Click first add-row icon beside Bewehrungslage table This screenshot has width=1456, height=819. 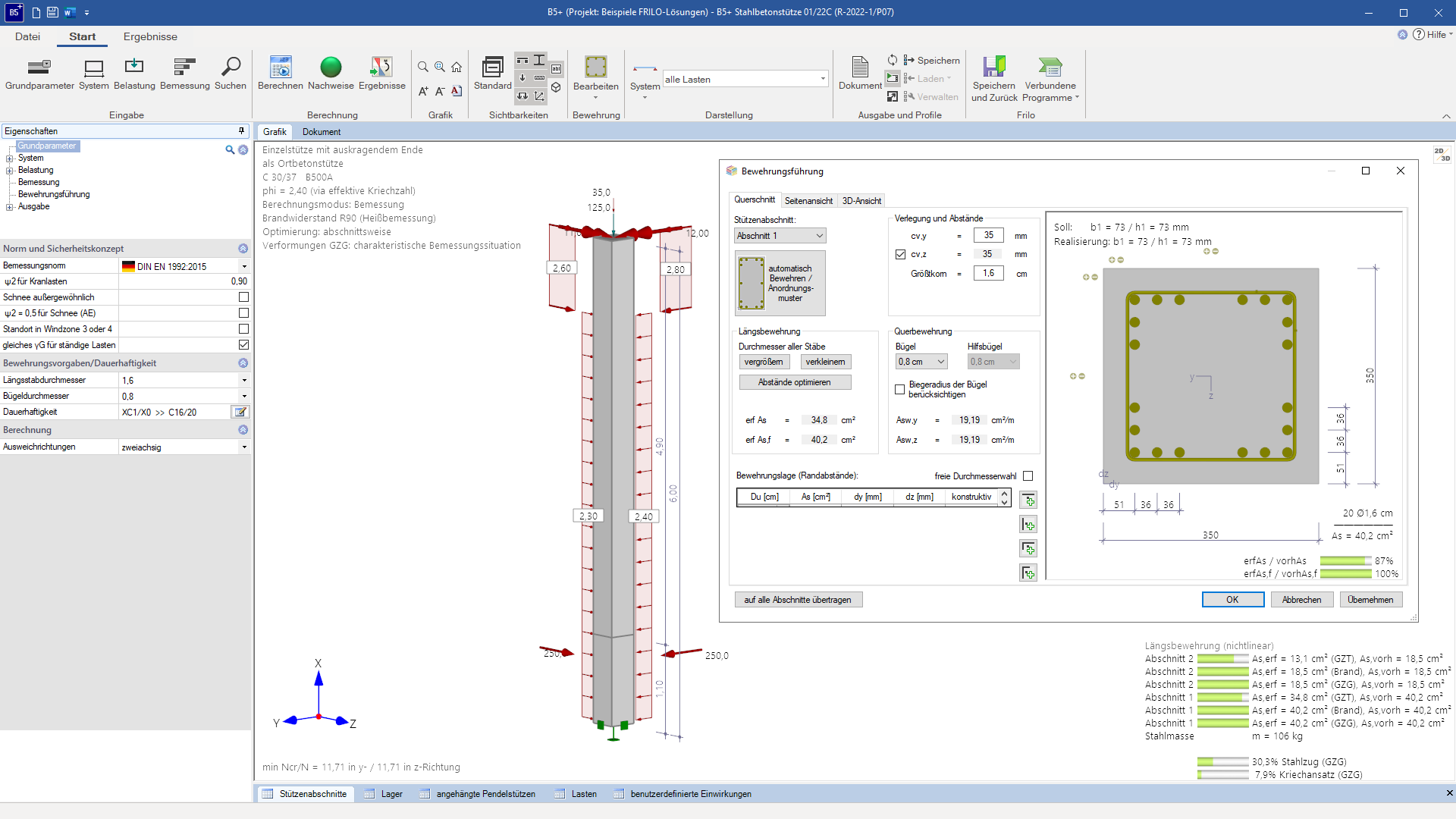tap(1028, 500)
